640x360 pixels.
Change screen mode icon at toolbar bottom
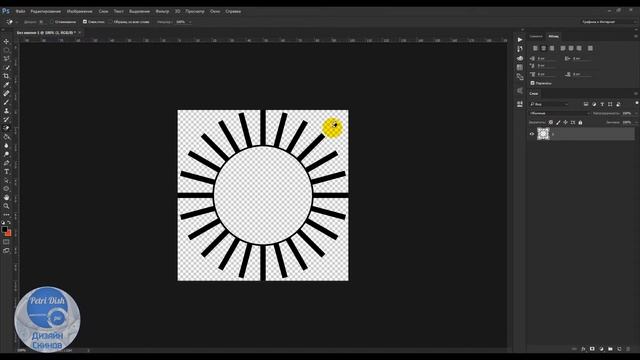(6, 250)
